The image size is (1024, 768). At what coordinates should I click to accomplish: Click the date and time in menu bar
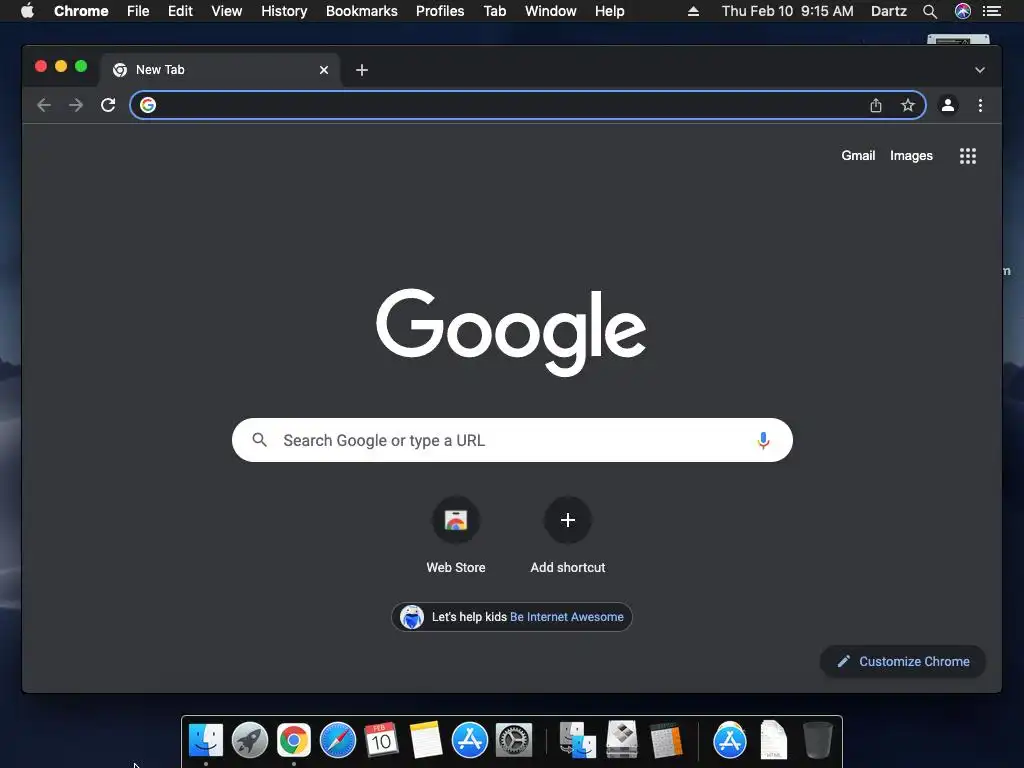tap(788, 11)
